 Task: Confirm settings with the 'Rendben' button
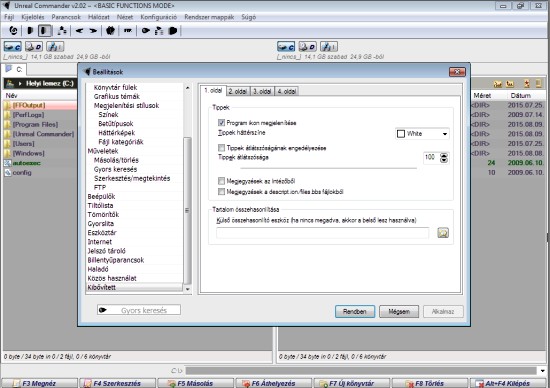(355, 312)
